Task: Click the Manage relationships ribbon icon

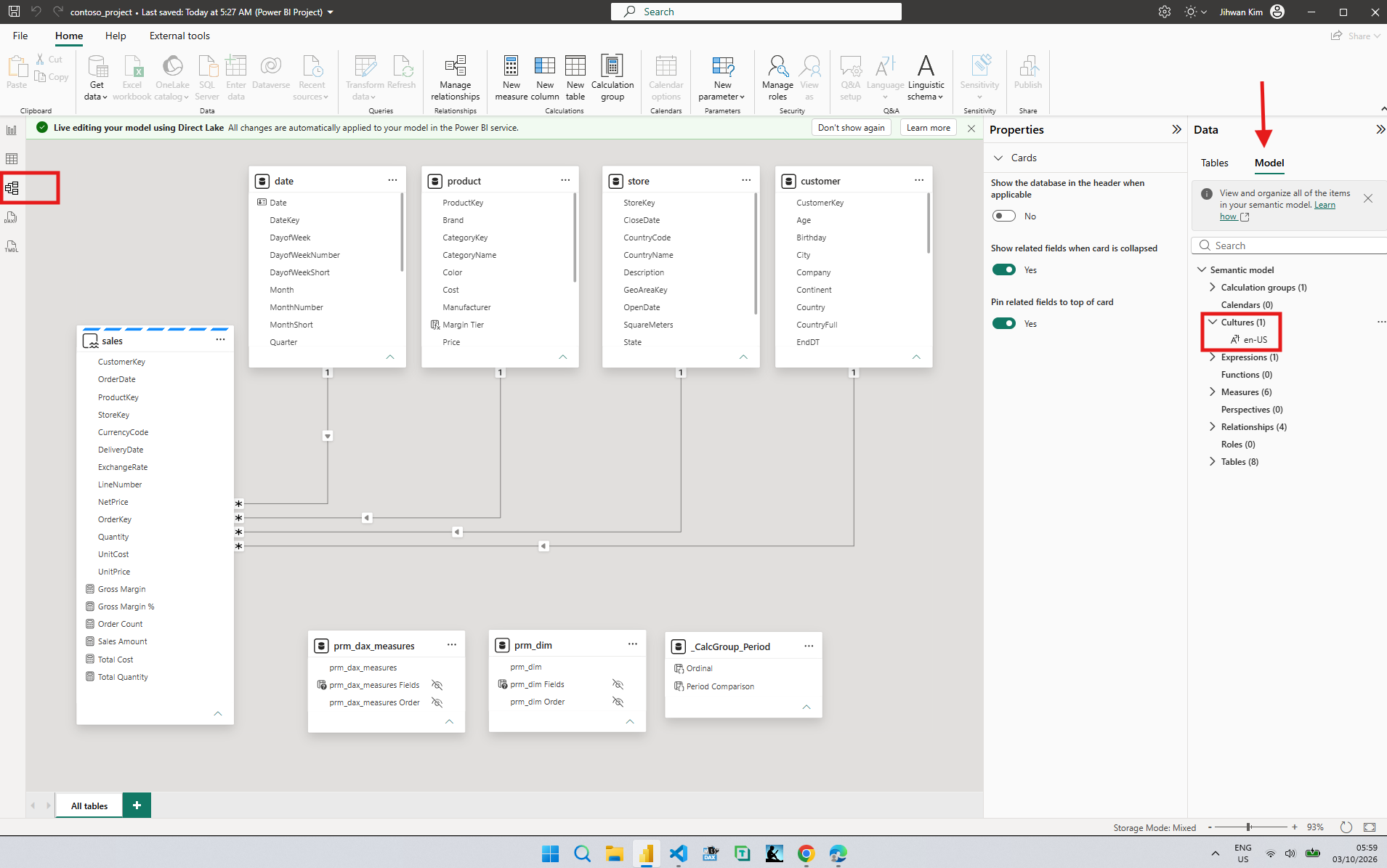Action: pos(456,78)
